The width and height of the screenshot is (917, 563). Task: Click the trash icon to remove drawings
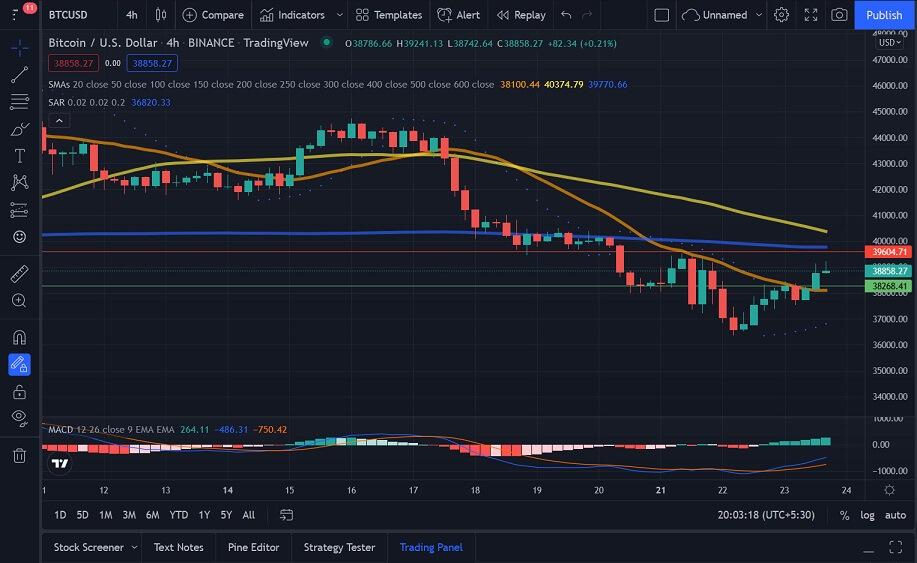point(19,456)
